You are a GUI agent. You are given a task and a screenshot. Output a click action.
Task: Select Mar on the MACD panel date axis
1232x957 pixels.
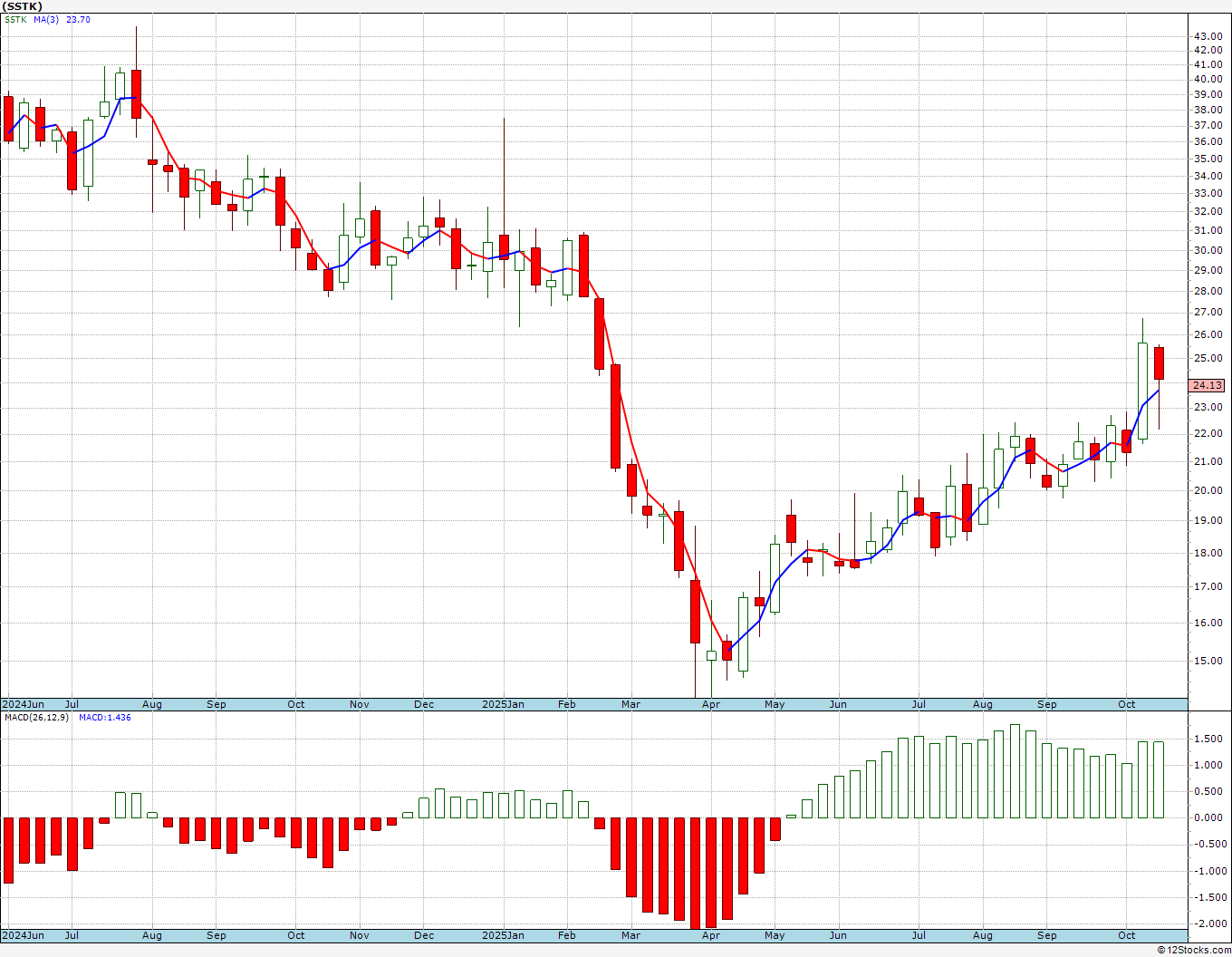coord(630,935)
